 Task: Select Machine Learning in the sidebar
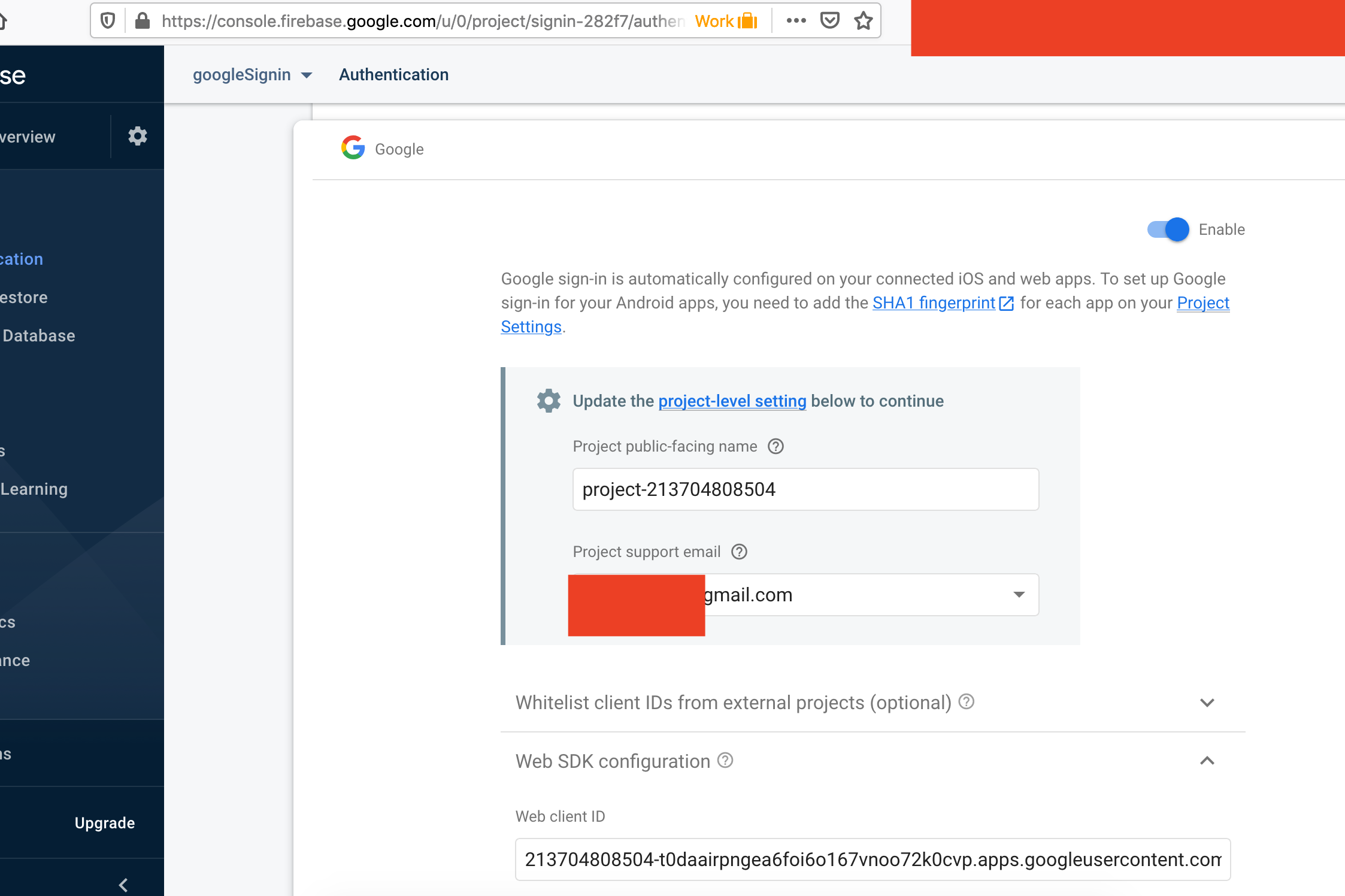34,489
